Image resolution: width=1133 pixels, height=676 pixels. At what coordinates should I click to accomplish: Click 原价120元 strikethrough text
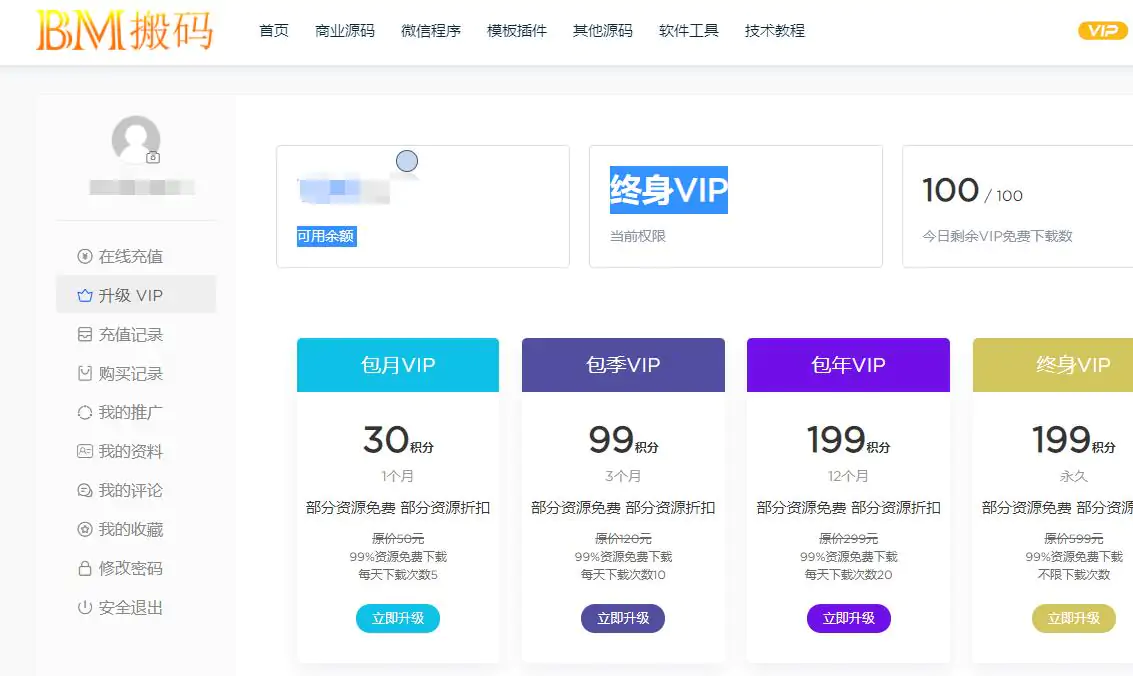(623, 539)
